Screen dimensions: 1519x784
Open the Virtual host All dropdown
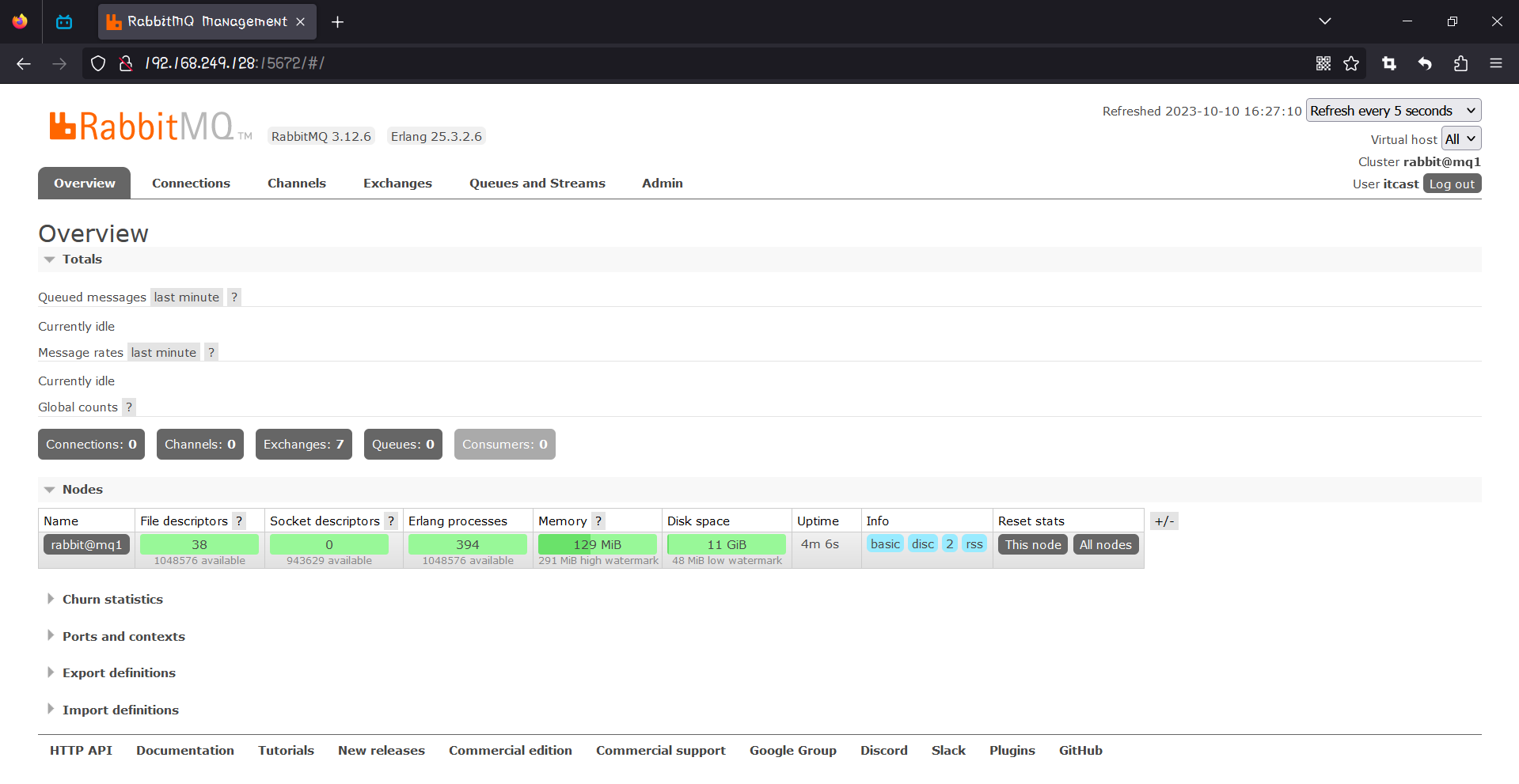tap(1461, 139)
